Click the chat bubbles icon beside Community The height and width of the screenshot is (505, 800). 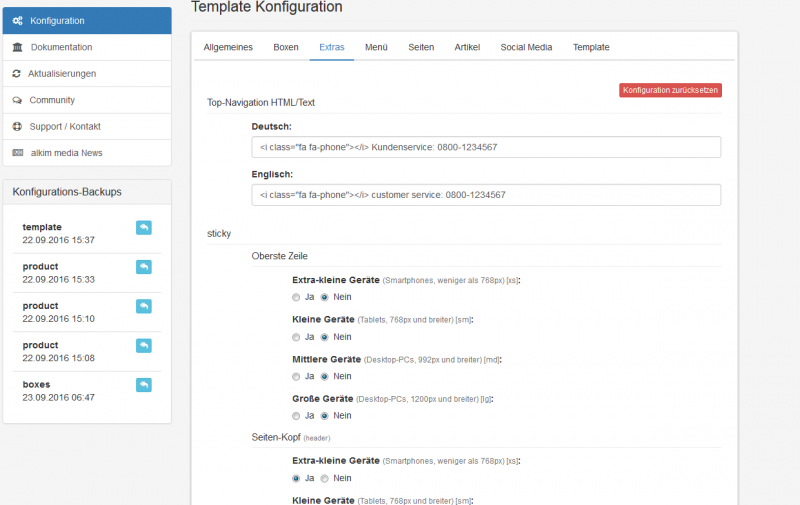17,100
